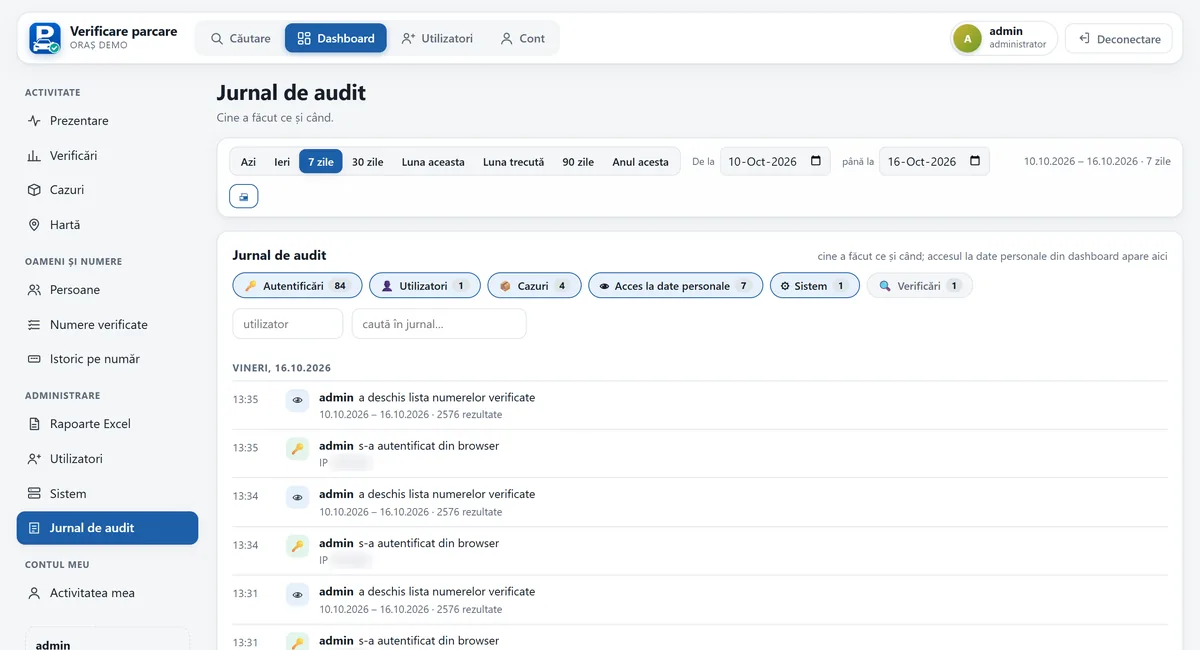
Task: Click the Deconectare logout button
Action: [x=1118, y=39]
